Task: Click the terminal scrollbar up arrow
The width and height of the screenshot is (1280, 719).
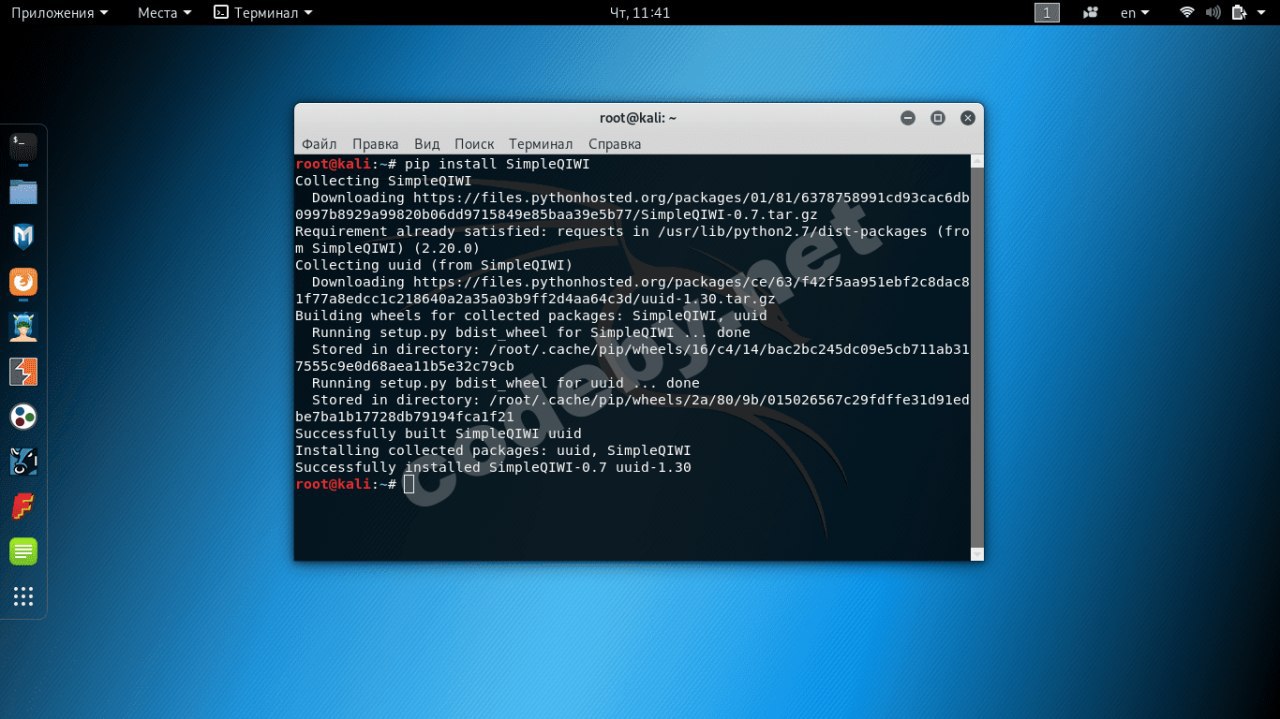Action: [977, 161]
